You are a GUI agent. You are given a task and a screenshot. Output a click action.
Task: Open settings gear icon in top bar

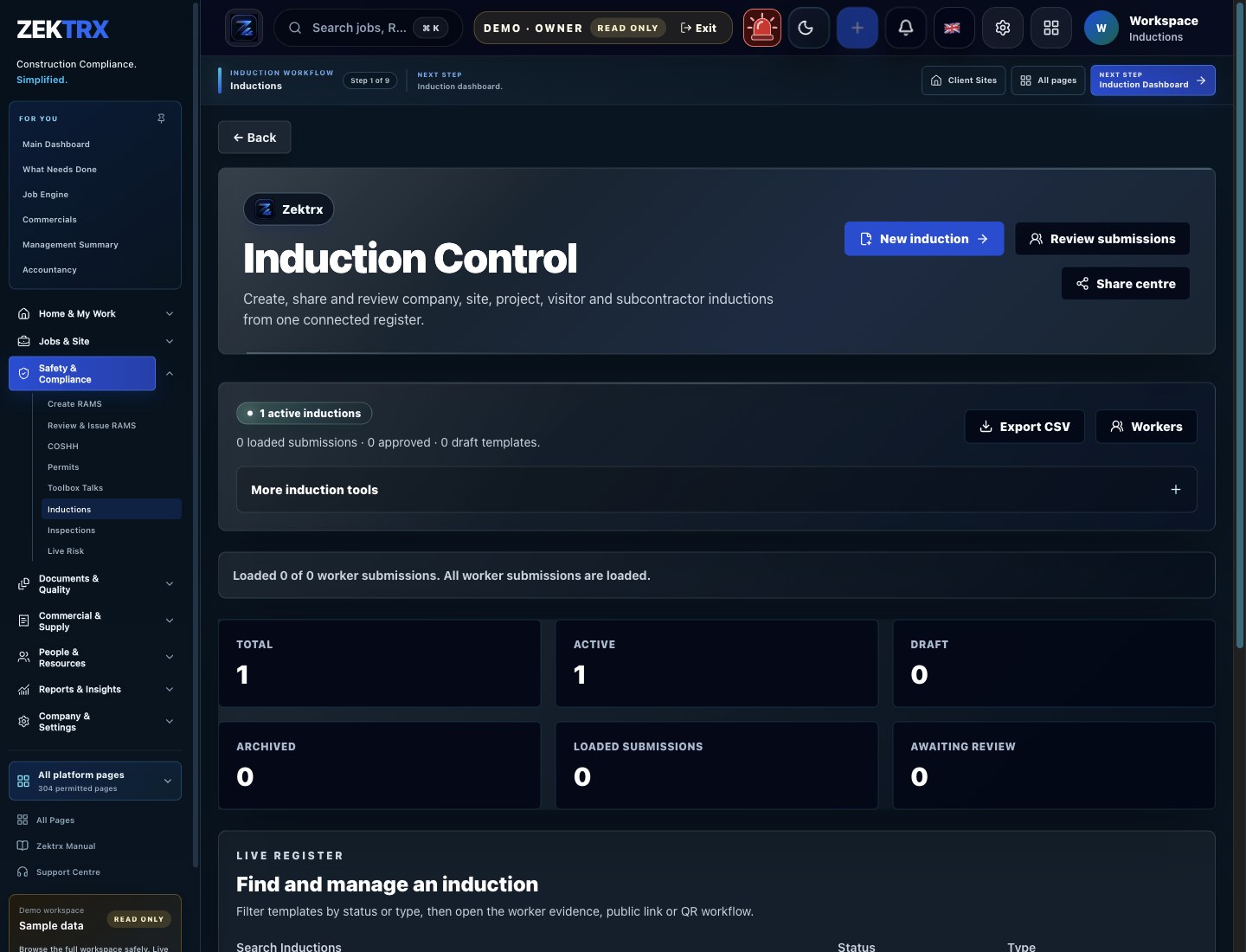(x=1003, y=28)
